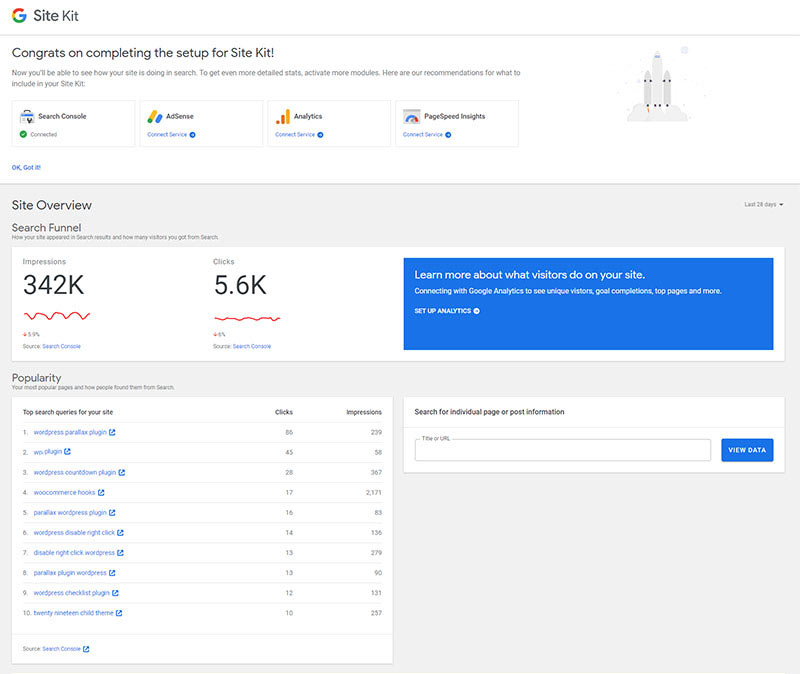
Task: Open Search Console source link under Clicks
Action: [x=252, y=346]
